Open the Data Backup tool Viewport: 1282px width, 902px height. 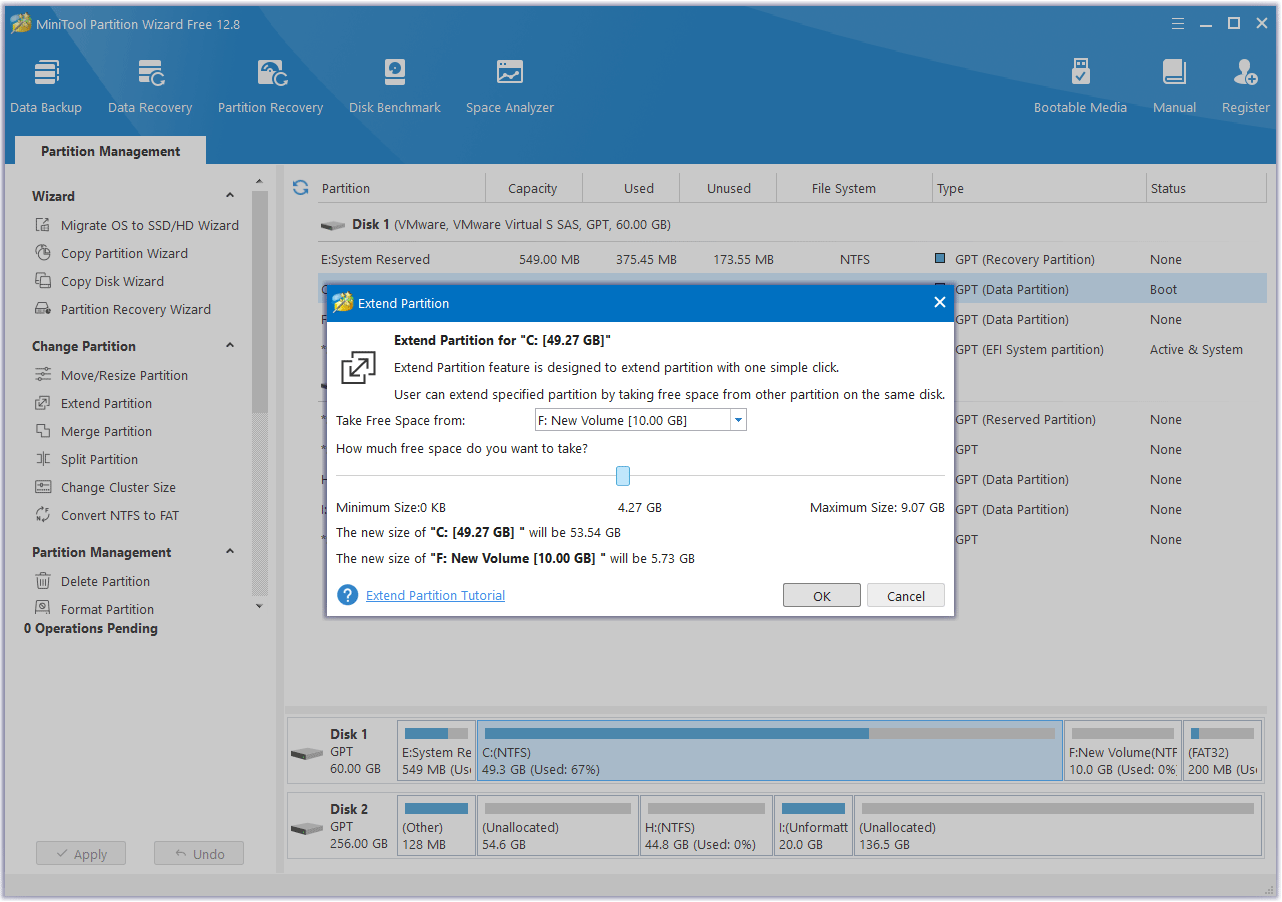[x=46, y=84]
